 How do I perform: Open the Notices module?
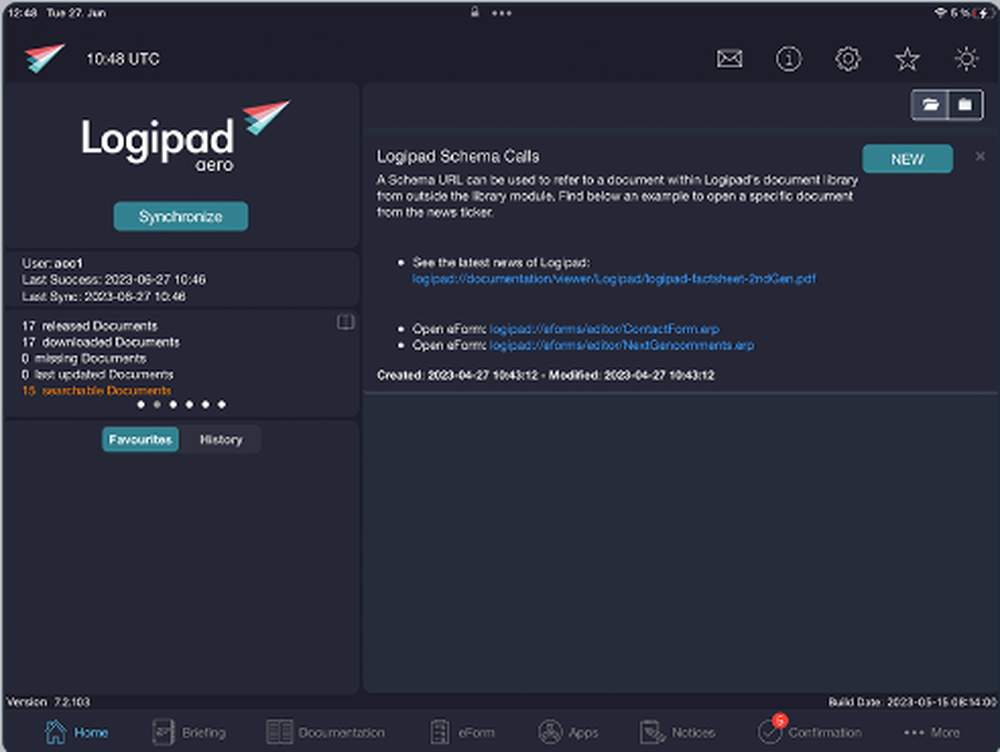[x=677, y=732]
